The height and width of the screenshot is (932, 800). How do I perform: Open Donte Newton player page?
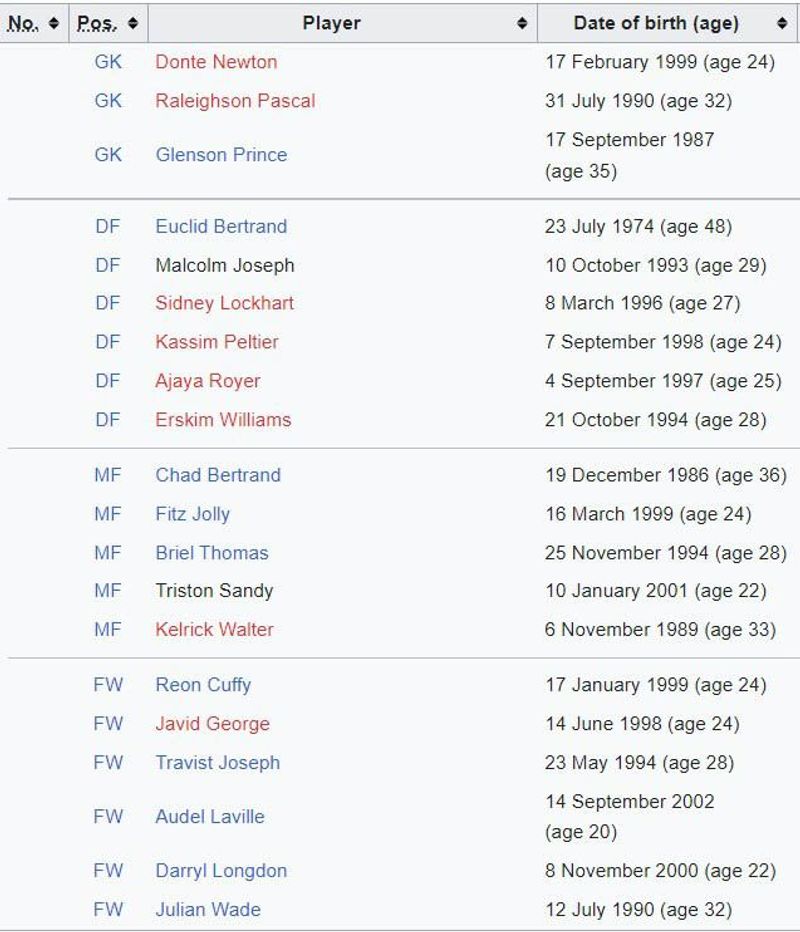pos(216,62)
